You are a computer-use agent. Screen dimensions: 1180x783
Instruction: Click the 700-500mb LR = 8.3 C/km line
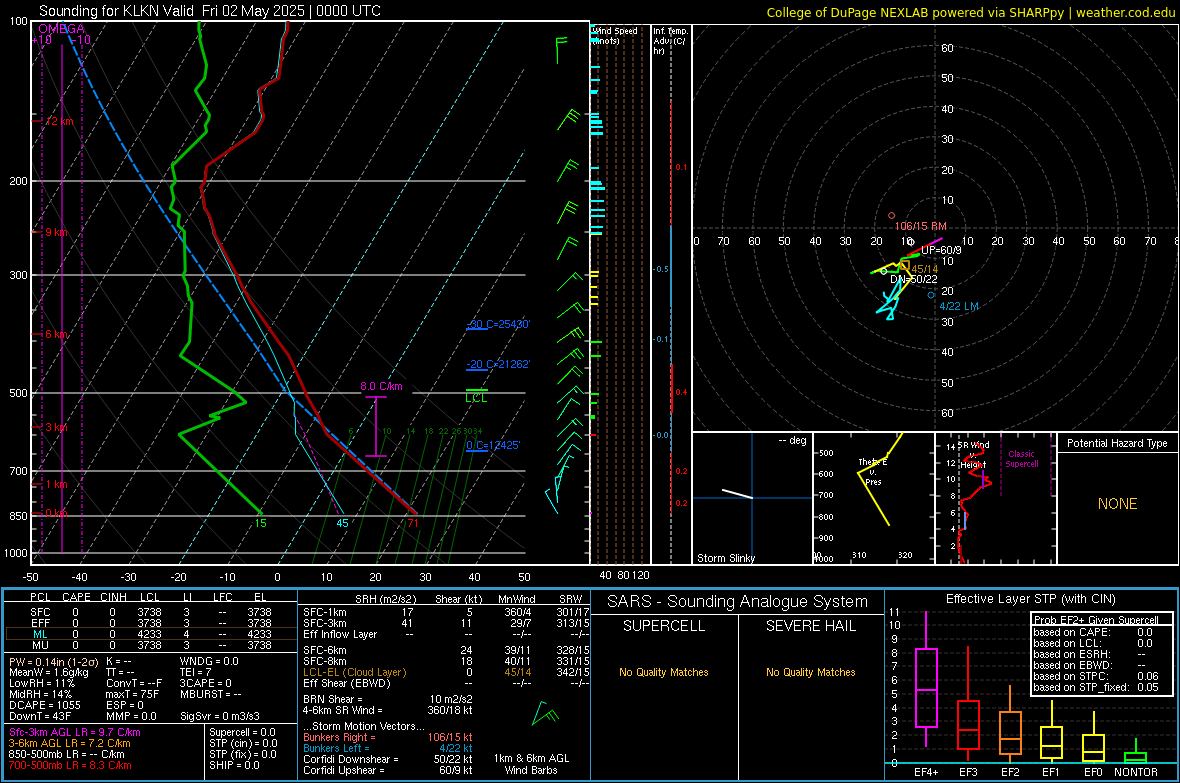pos(70,765)
